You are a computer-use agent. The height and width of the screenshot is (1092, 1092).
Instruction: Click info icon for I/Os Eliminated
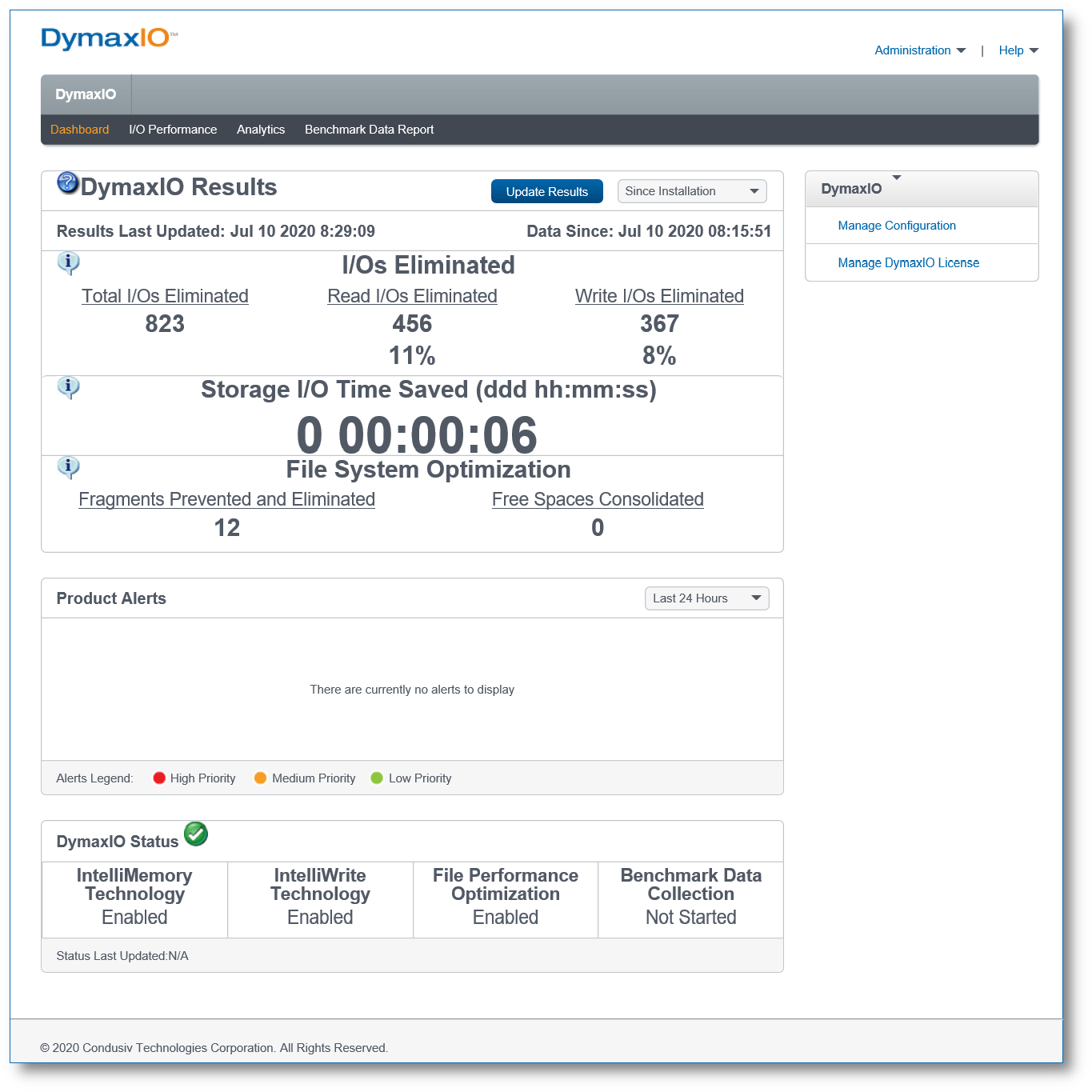69,263
